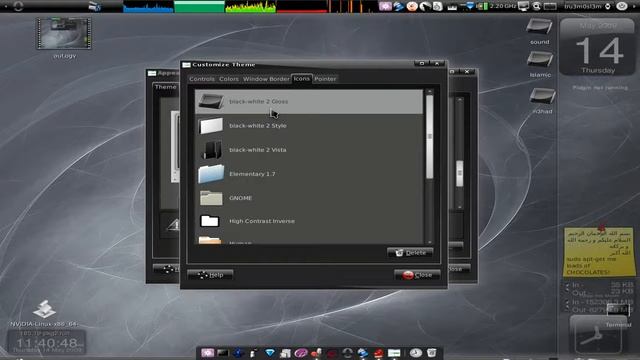Click the analog clock desktop widget

[x=598, y=336]
